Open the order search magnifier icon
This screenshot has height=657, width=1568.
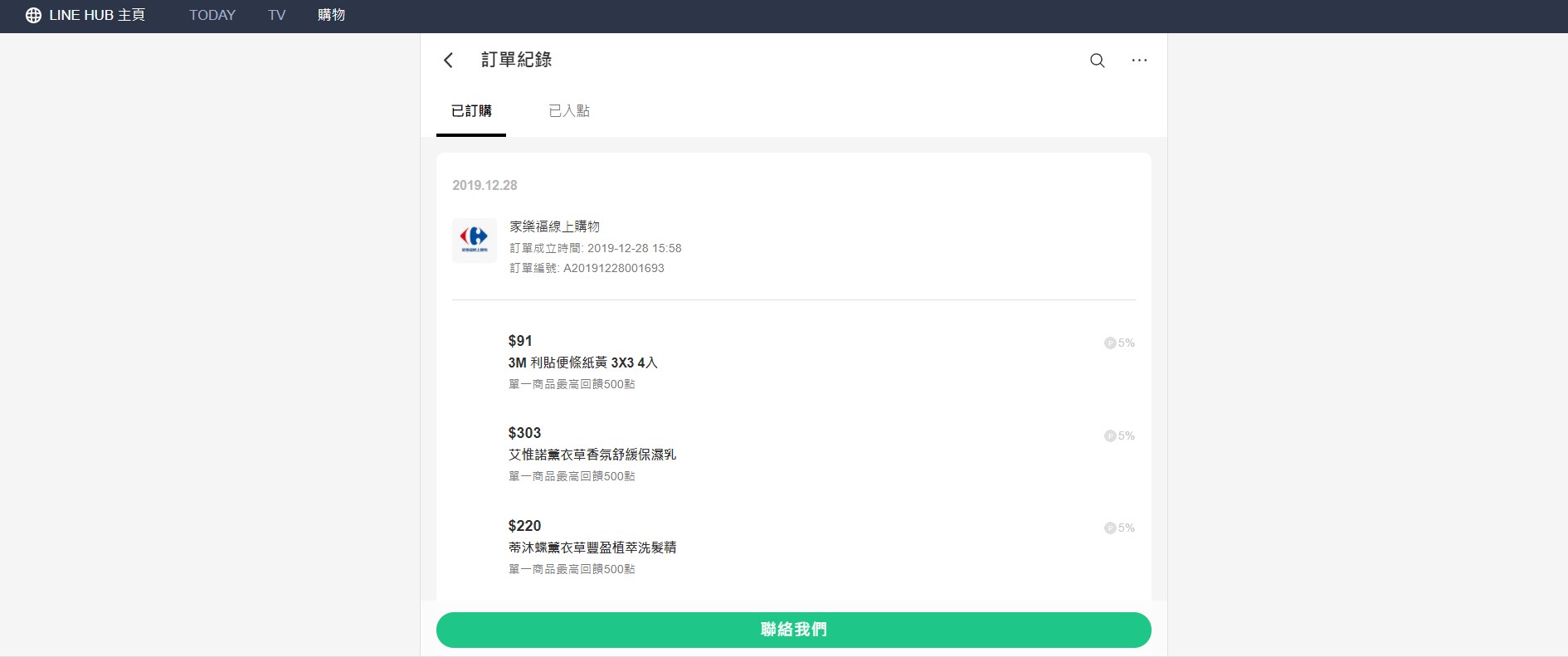click(x=1097, y=61)
